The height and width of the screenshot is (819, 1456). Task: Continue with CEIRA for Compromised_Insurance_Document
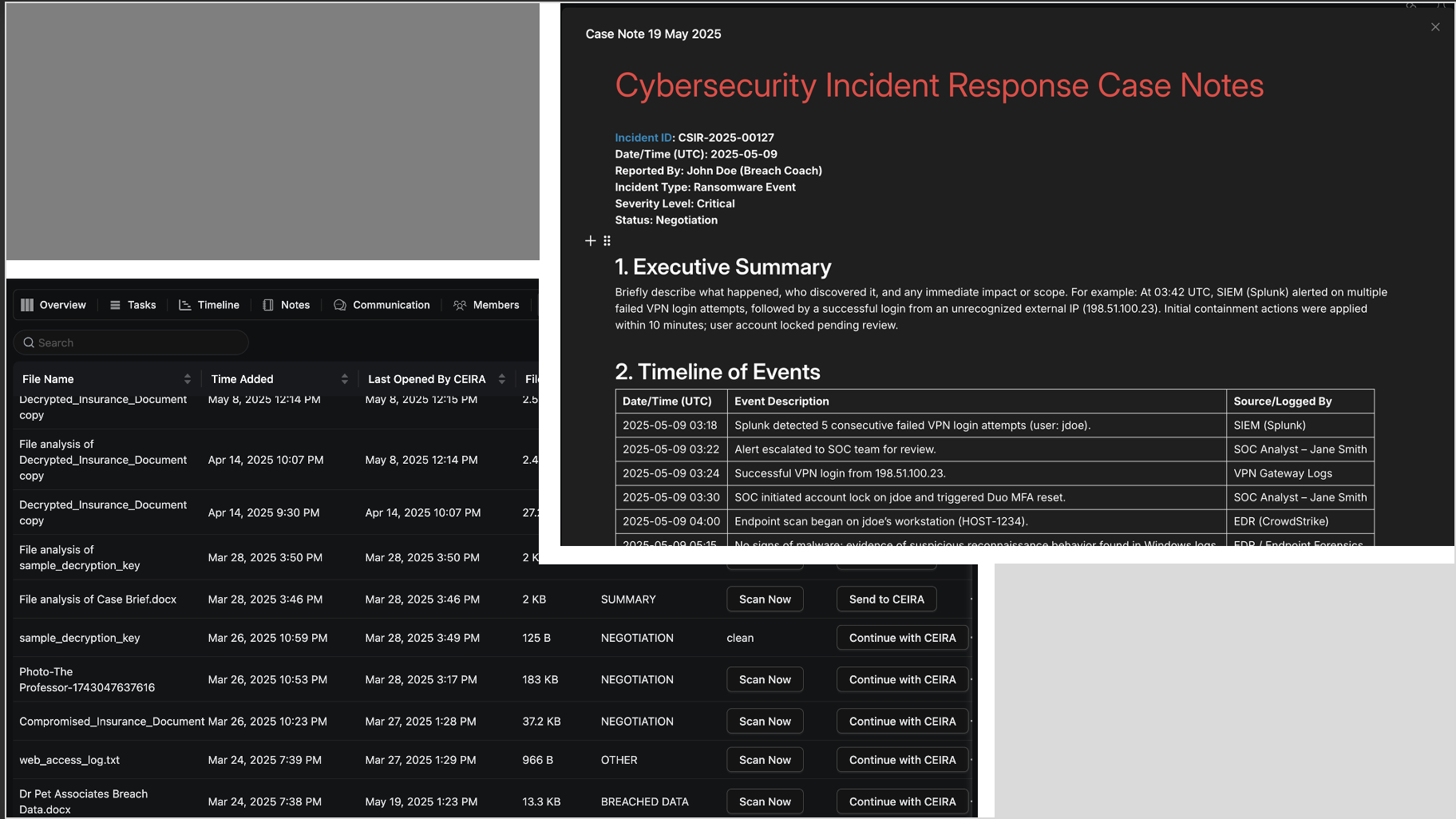point(902,721)
